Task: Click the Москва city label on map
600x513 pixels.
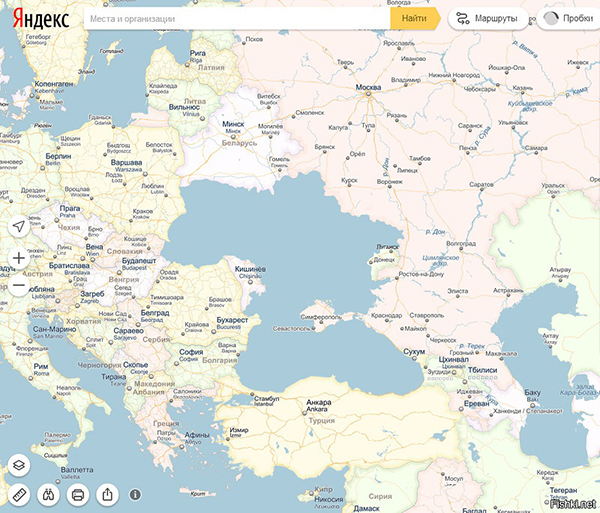Action: point(369,87)
